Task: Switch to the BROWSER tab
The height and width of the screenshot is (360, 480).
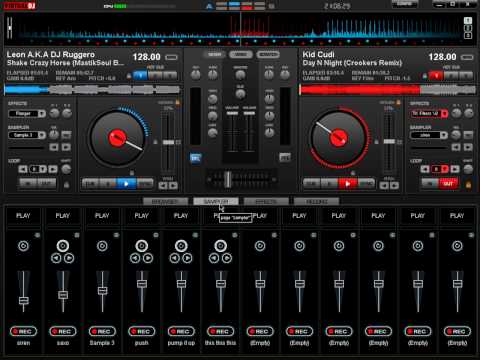Action: [165, 201]
